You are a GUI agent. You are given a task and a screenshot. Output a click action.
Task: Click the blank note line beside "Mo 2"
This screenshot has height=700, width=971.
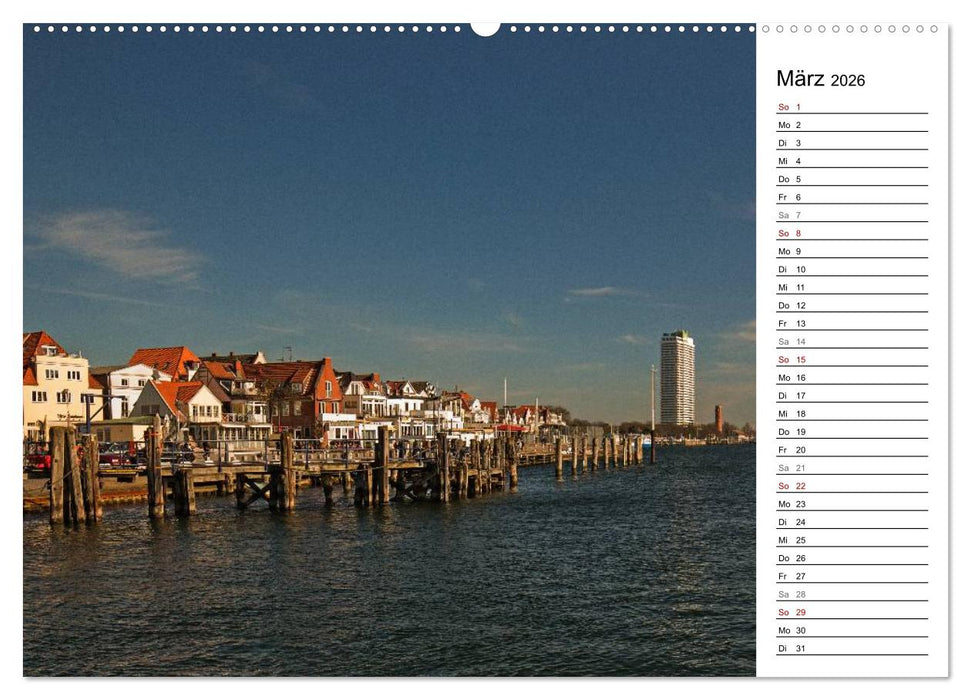click(870, 123)
